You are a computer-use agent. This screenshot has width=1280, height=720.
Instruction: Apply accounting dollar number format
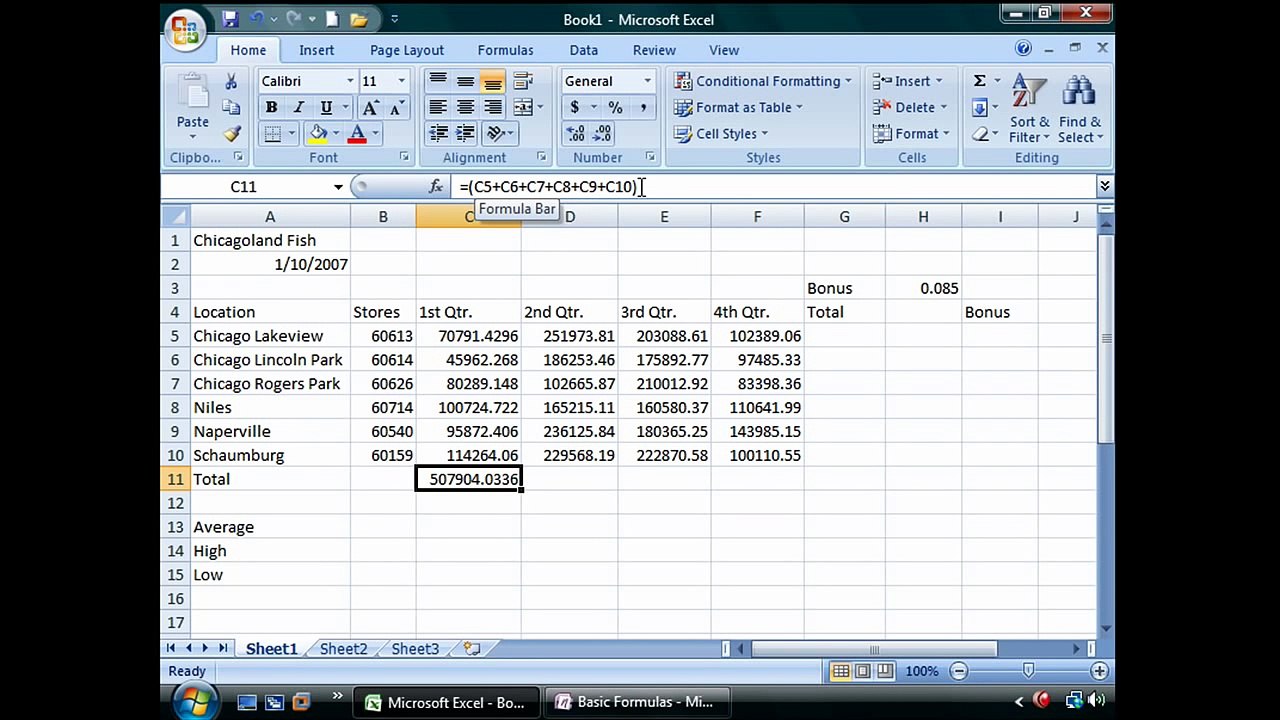(574, 108)
